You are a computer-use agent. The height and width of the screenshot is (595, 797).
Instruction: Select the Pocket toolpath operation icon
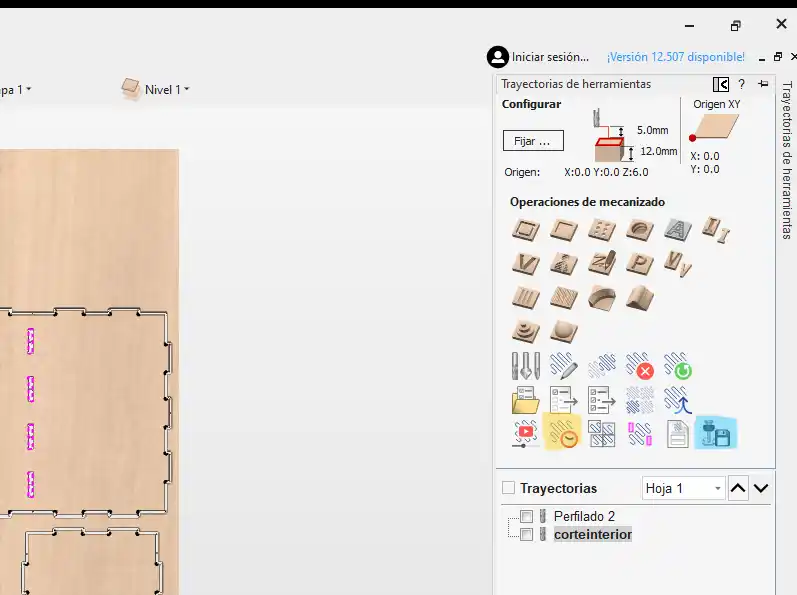point(564,229)
